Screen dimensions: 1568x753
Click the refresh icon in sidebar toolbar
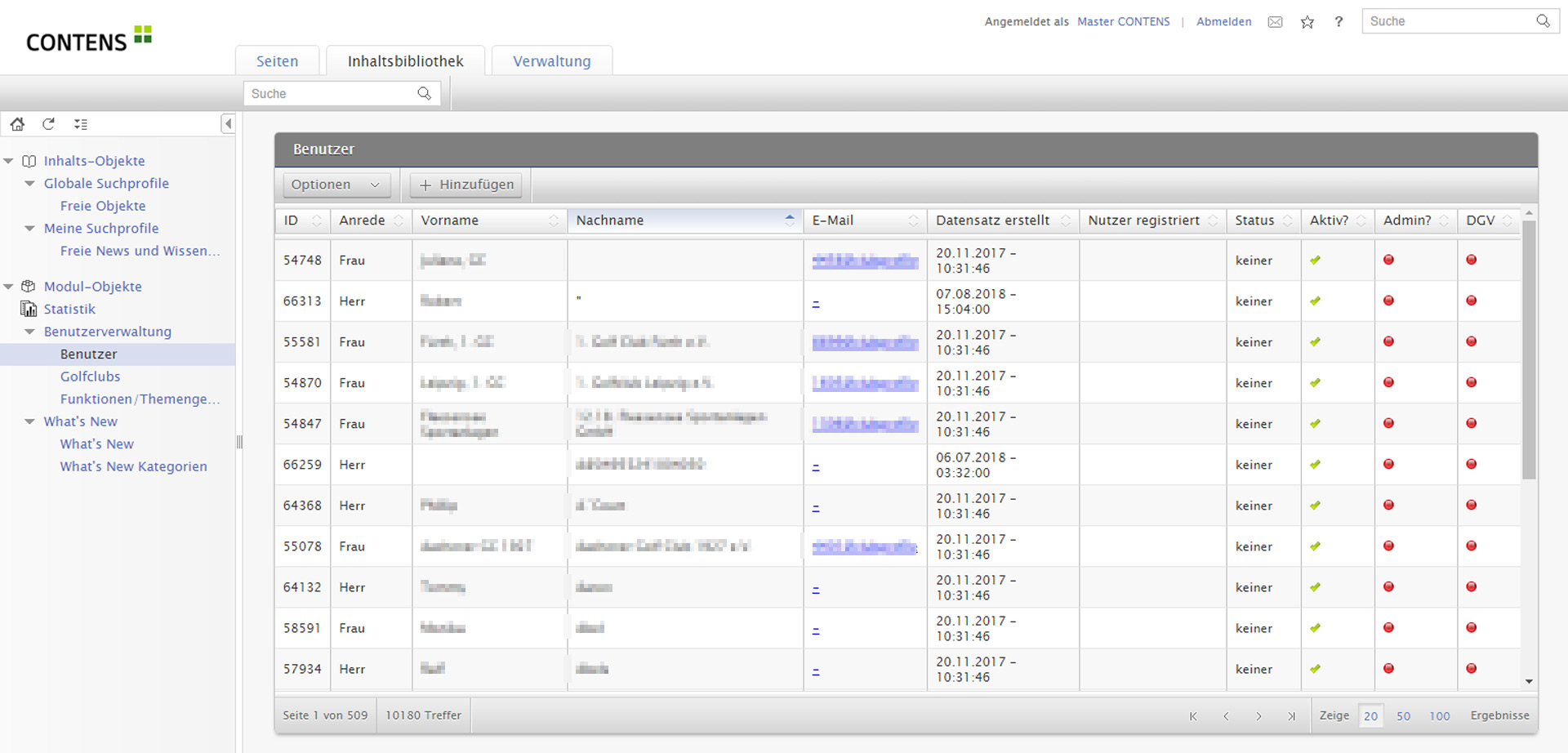(49, 124)
